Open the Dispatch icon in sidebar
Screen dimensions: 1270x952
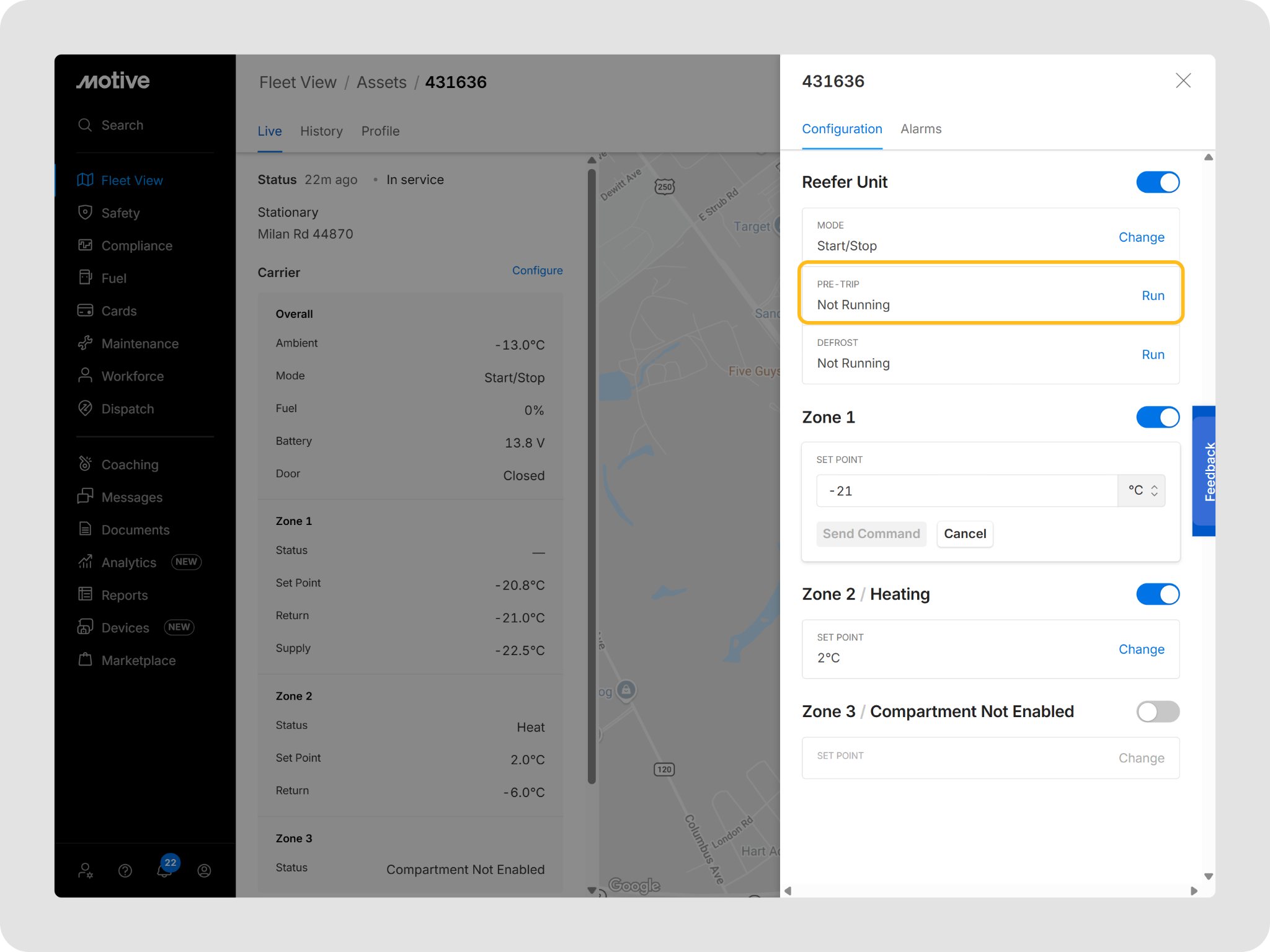click(85, 408)
